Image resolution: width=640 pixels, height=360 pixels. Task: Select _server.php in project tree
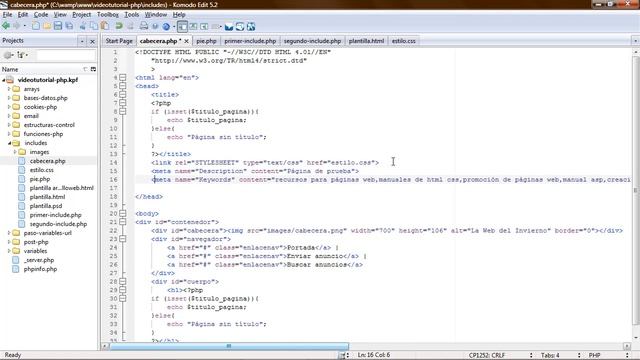(x=39, y=260)
